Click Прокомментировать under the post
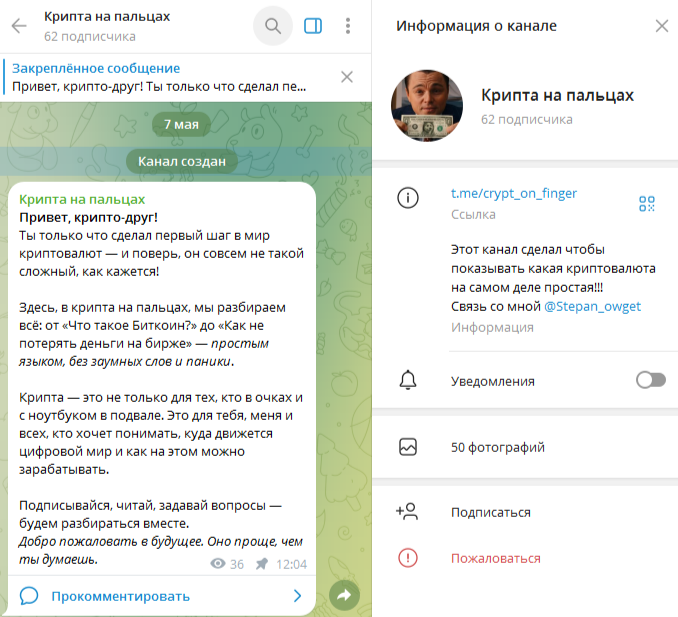Screen dimensions: 678x617 (121, 596)
